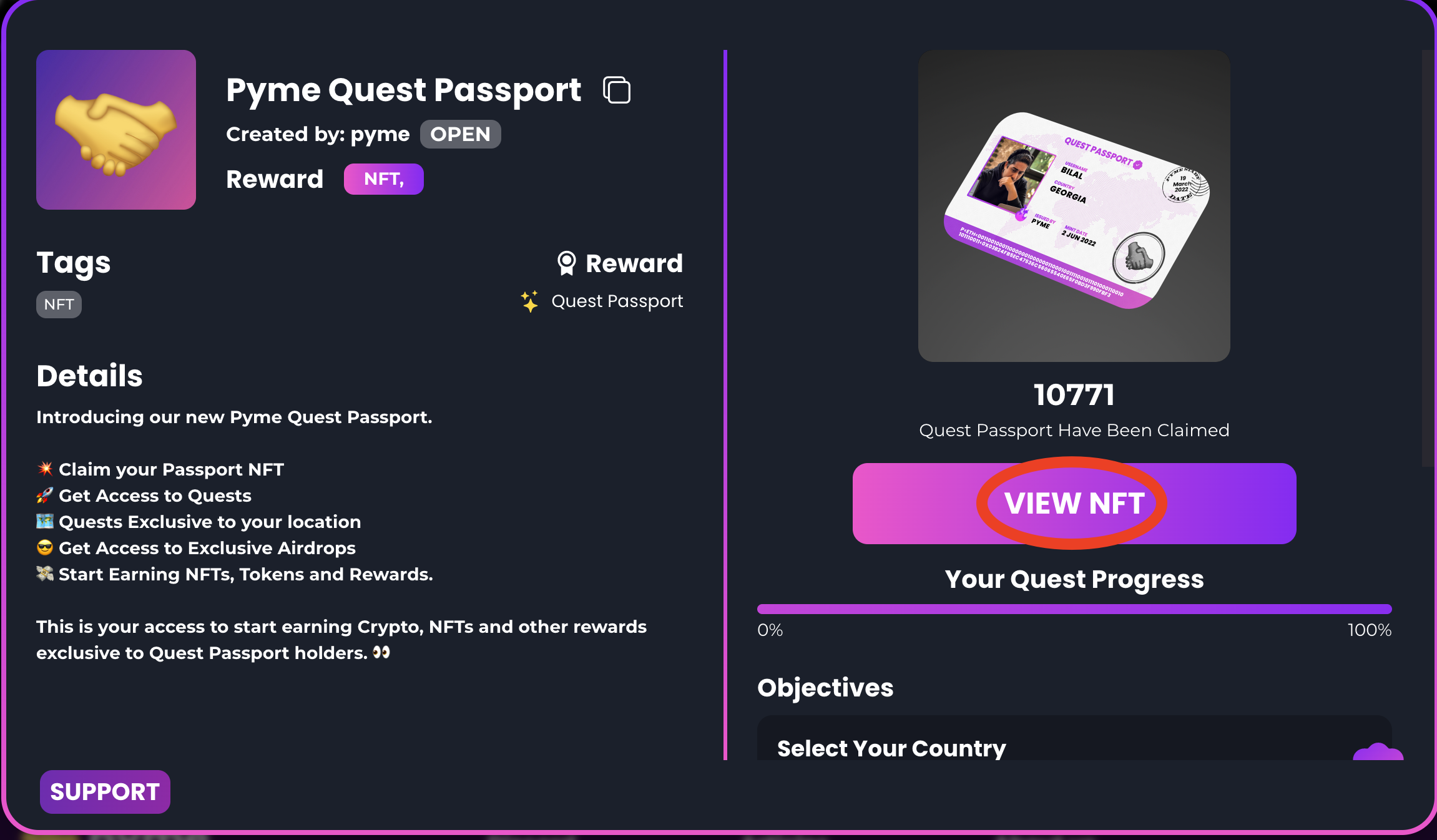The width and height of the screenshot is (1437, 840).
Task: Click the sunglasses emoji beside Exclusive Airdrops
Action: tap(45, 548)
